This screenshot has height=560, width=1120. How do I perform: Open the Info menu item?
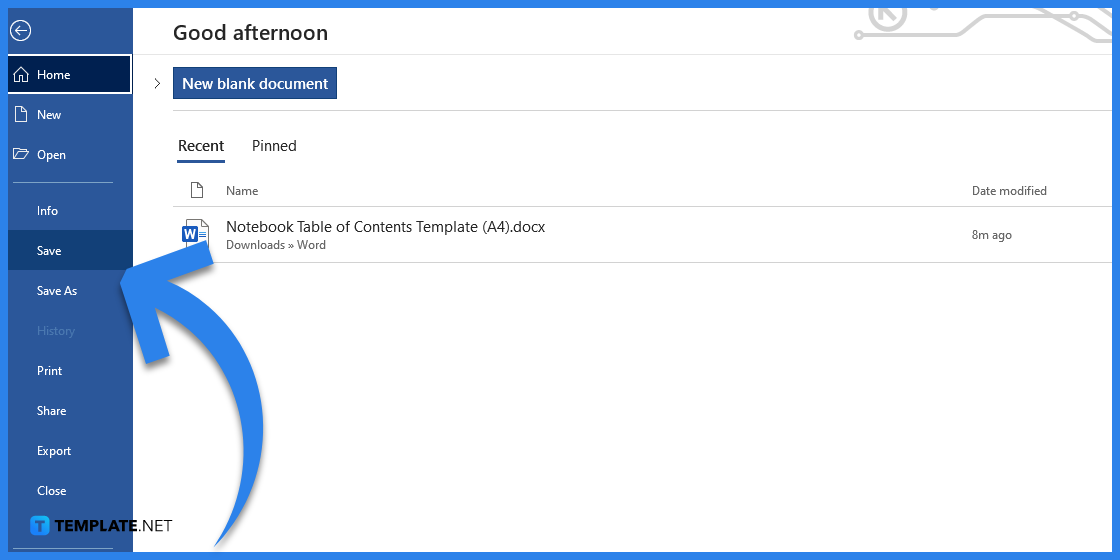click(48, 211)
